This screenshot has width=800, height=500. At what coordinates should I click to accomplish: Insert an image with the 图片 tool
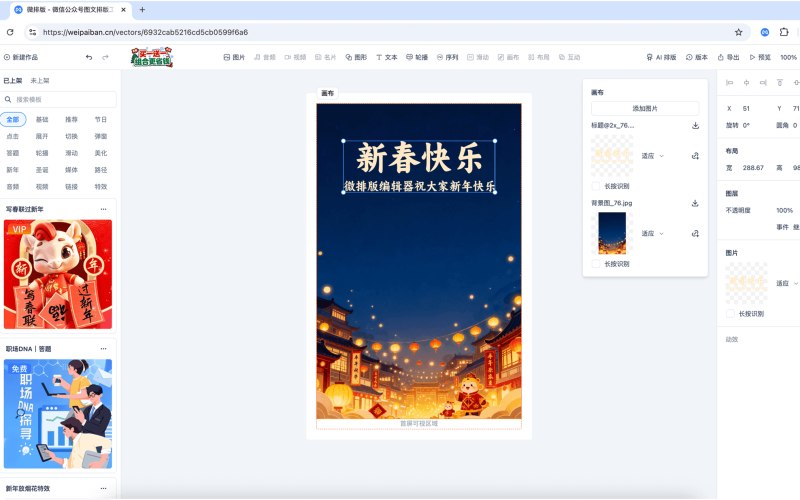click(x=234, y=57)
